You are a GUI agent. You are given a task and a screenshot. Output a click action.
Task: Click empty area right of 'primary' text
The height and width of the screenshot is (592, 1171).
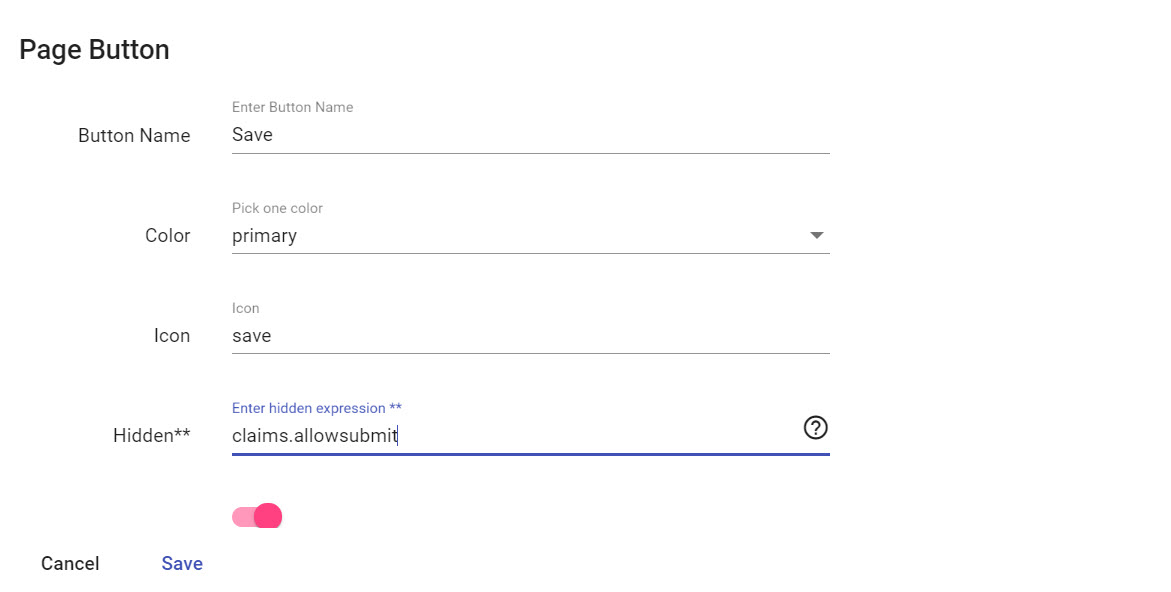pyautogui.click(x=553, y=236)
